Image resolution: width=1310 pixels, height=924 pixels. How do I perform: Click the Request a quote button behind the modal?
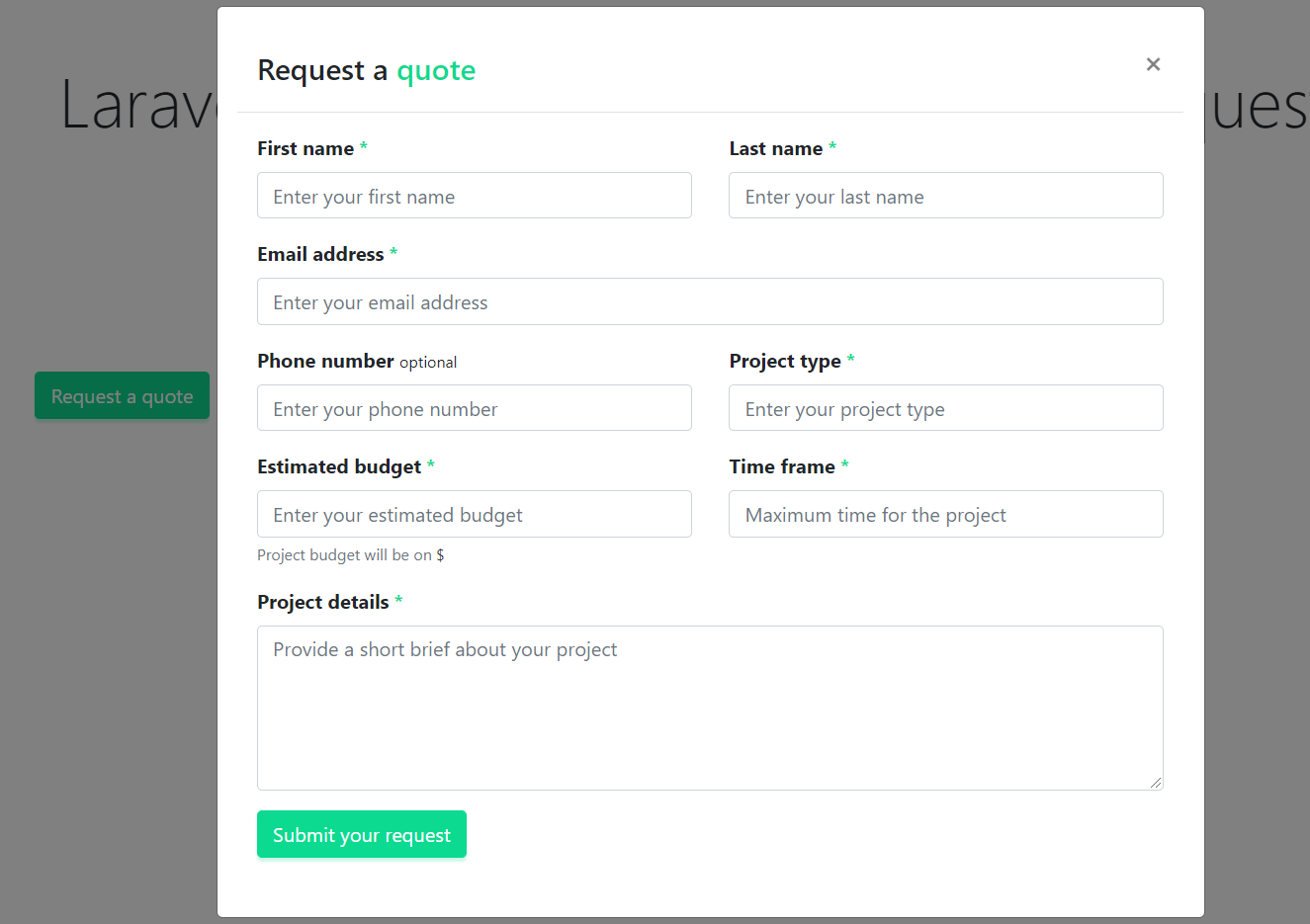[x=122, y=395]
